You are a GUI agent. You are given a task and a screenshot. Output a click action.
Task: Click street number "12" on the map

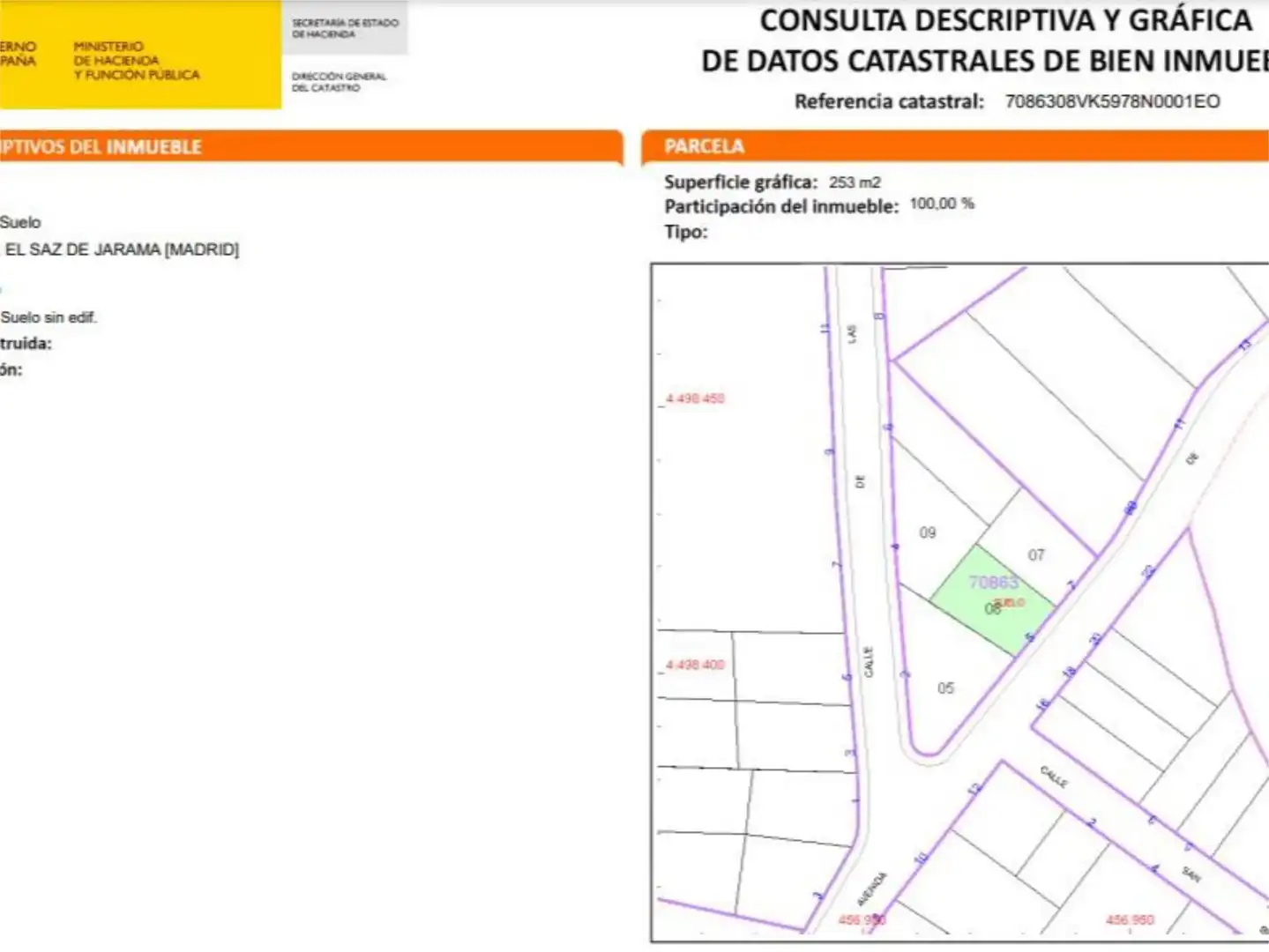[974, 789]
